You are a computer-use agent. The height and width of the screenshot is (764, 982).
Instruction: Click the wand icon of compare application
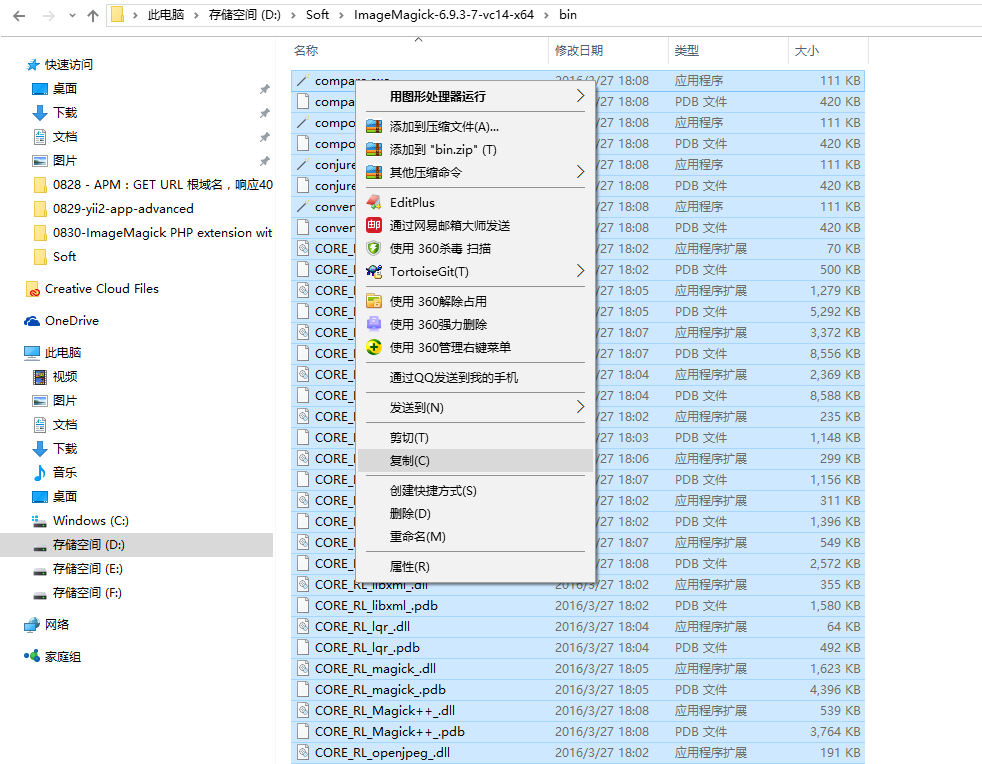(x=303, y=80)
